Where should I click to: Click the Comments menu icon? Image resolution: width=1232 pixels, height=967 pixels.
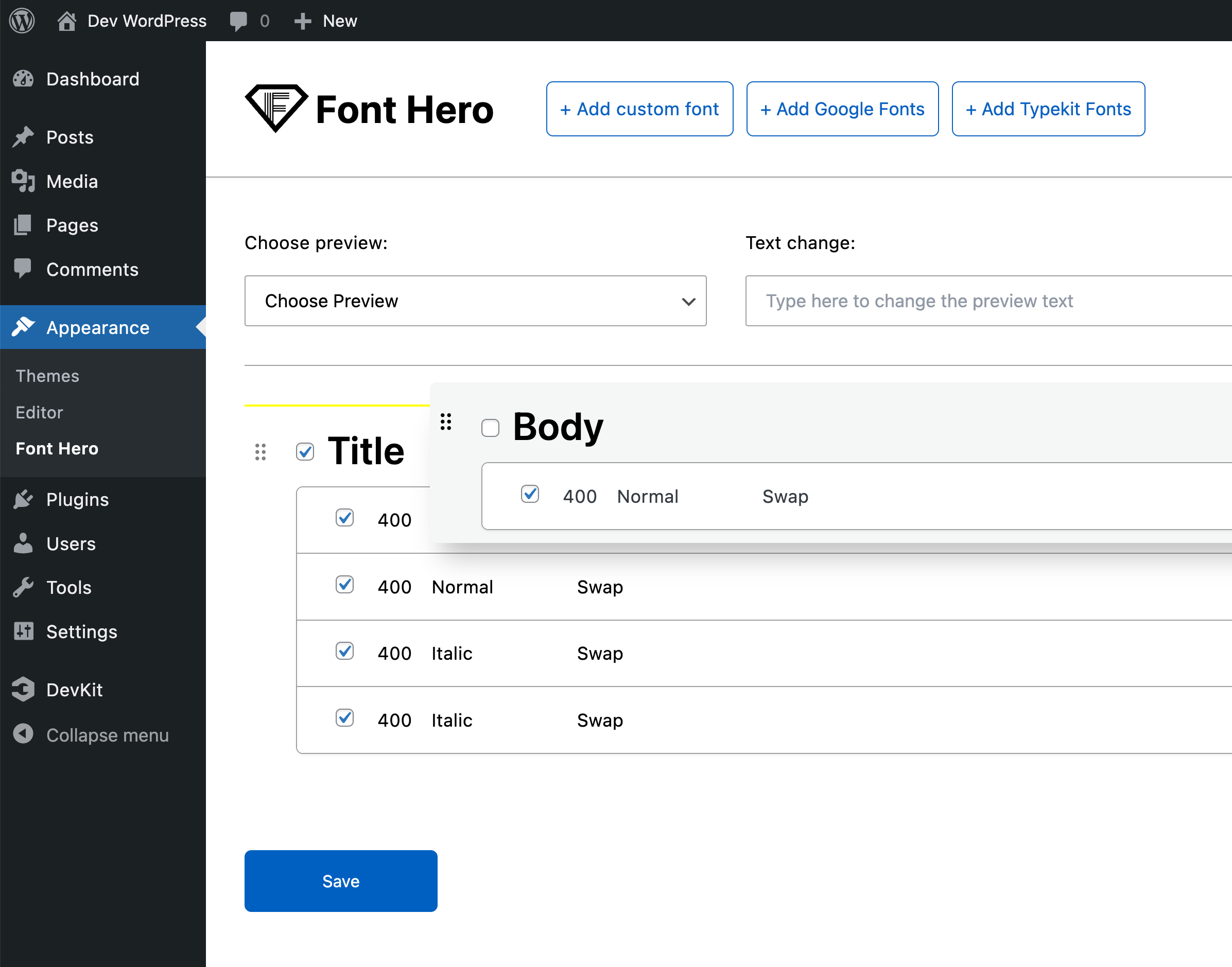25,269
